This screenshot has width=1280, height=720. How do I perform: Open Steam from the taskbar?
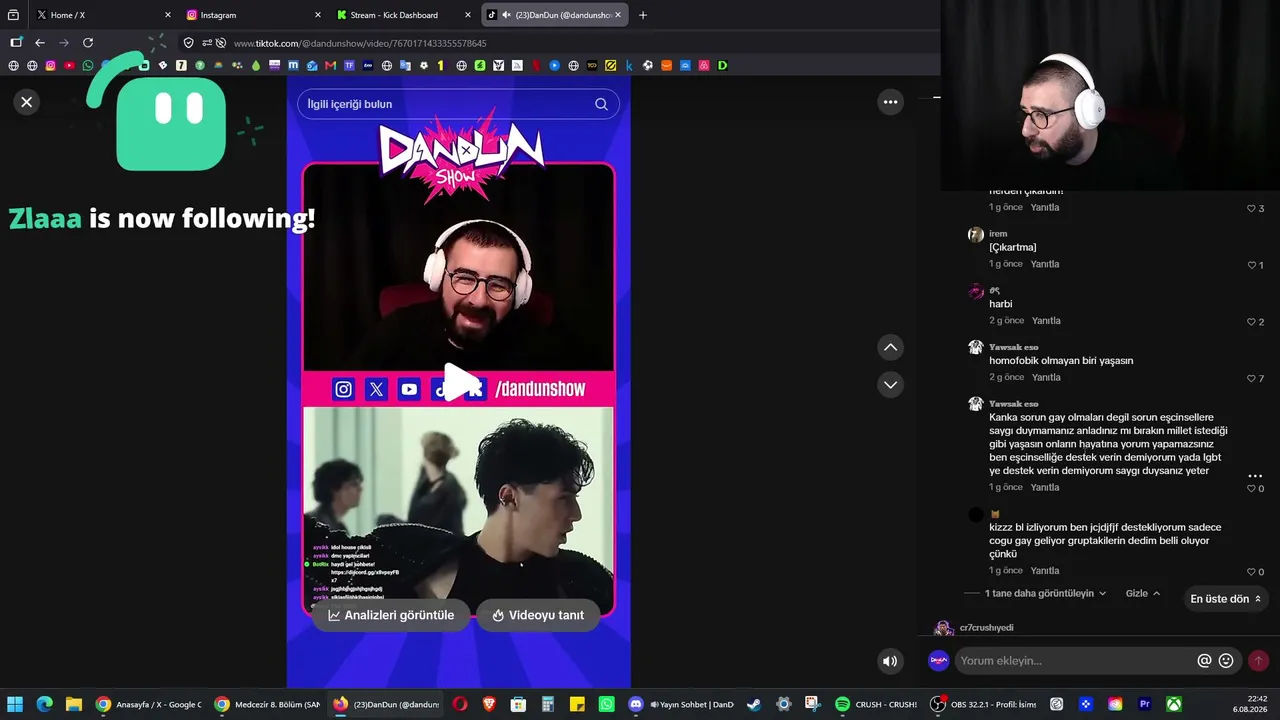(754, 704)
